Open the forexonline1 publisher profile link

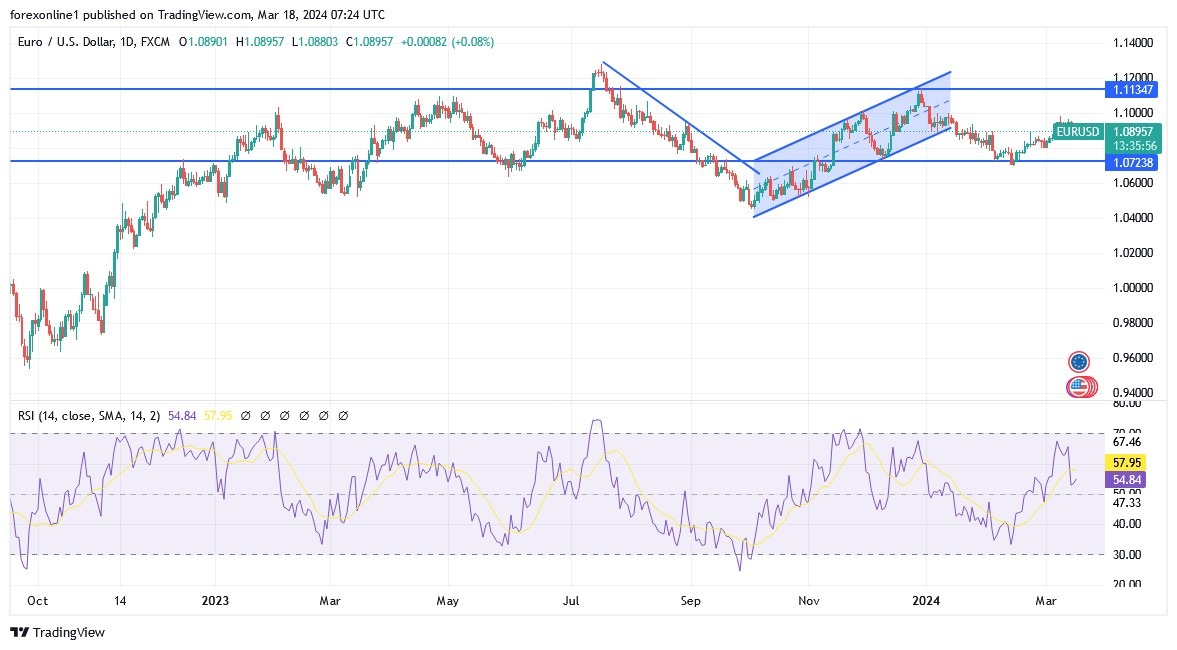38,14
